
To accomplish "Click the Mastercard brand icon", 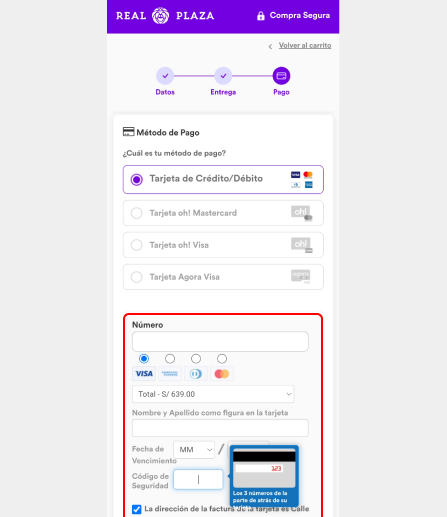I will pos(222,374).
